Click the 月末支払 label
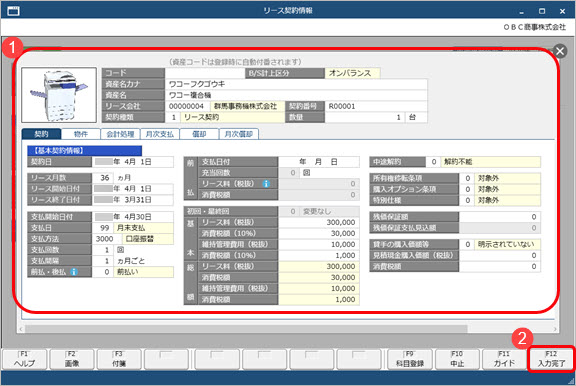This screenshot has width=576, height=386. point(131,228)
